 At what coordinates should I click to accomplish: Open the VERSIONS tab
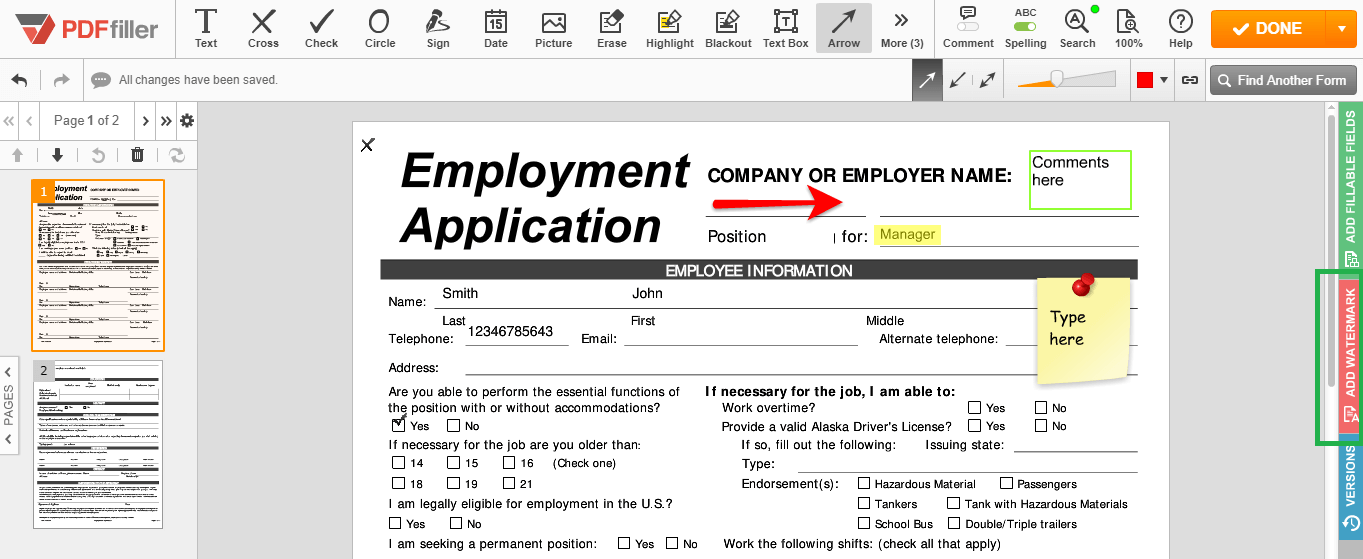point(1350,489)
